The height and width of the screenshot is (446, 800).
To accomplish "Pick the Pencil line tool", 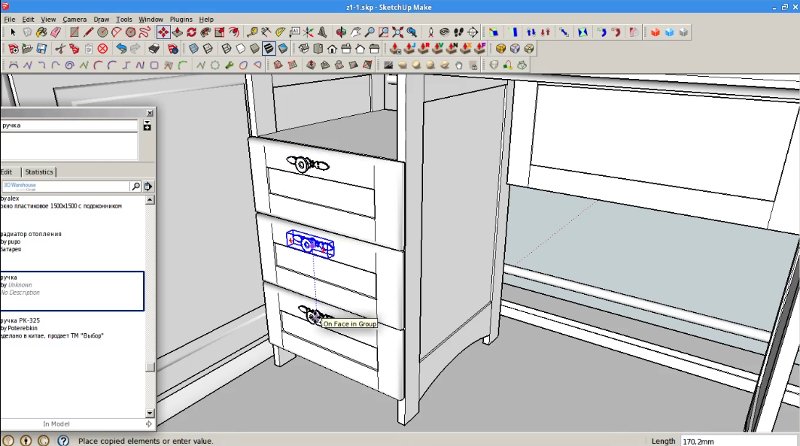I will pos(88,32).
